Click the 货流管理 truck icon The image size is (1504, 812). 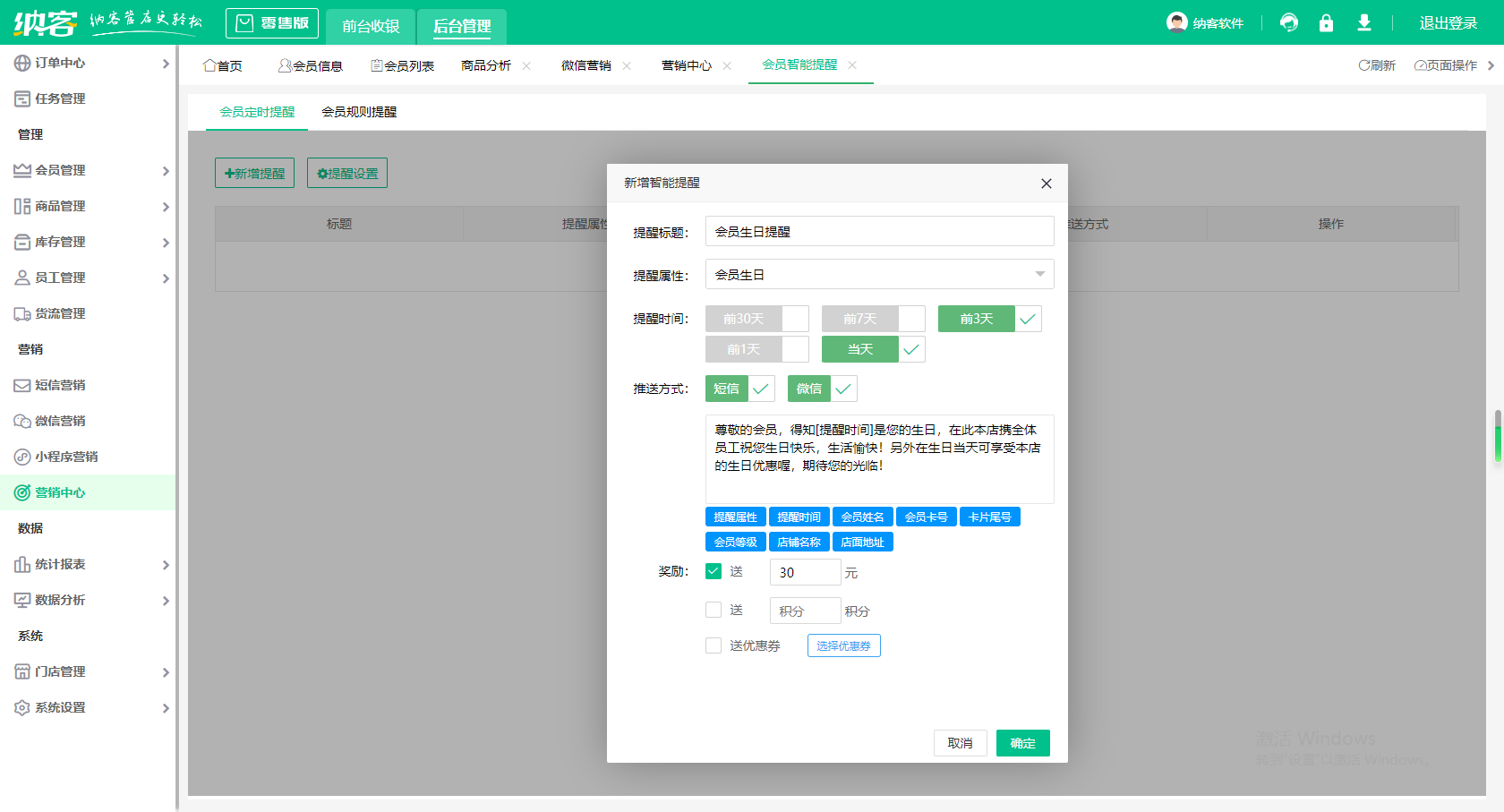(x=22, y=313)
